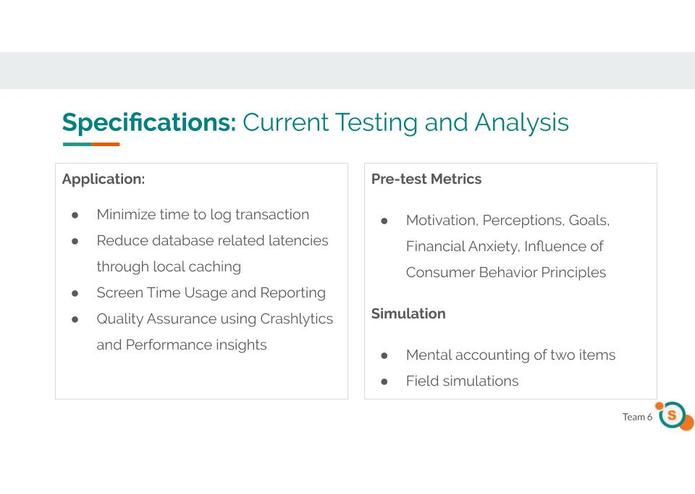Click Quality Assurance using Crashlytics text
The width and height of the screenshot is (695, 494).
tap(215, 319)
